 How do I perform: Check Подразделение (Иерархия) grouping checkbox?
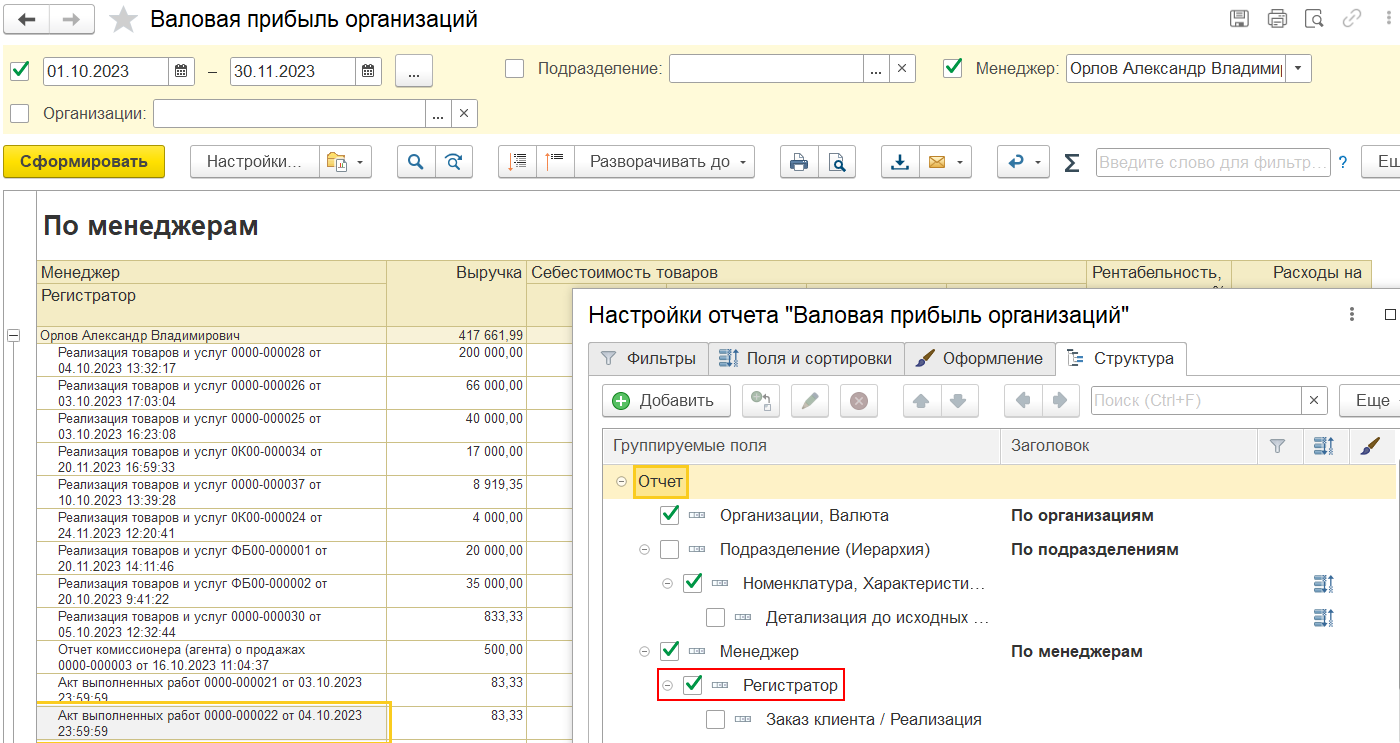point(670,549)
